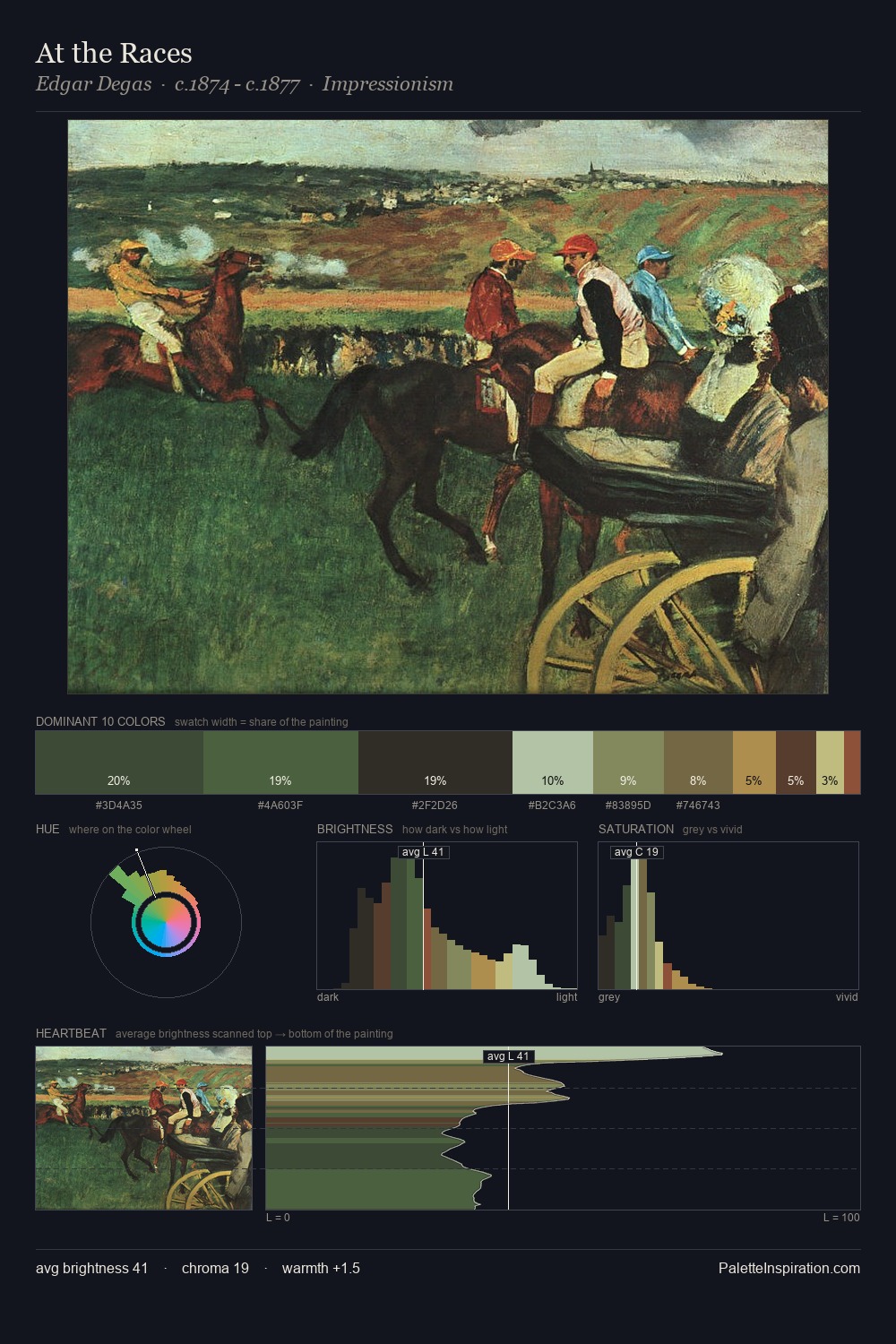Choose the 9% olive swatch #83895D
This screenshot has width=896, height=1344.
point(628,762)
